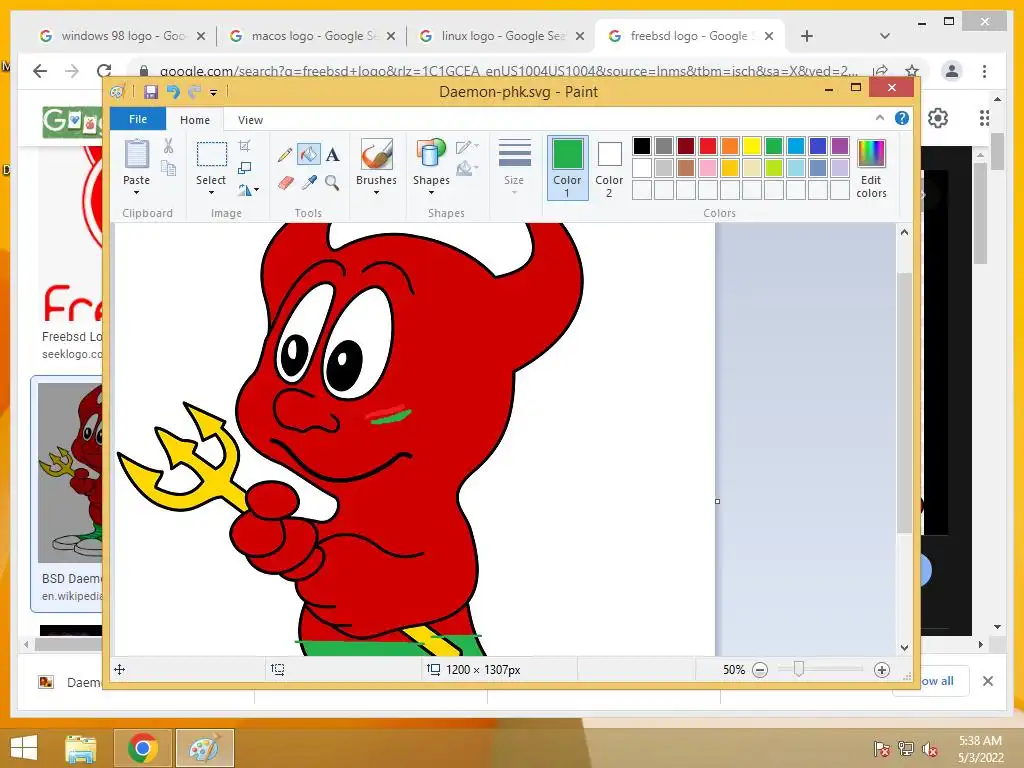Click the Shapes gallery icon

[431, 155]
